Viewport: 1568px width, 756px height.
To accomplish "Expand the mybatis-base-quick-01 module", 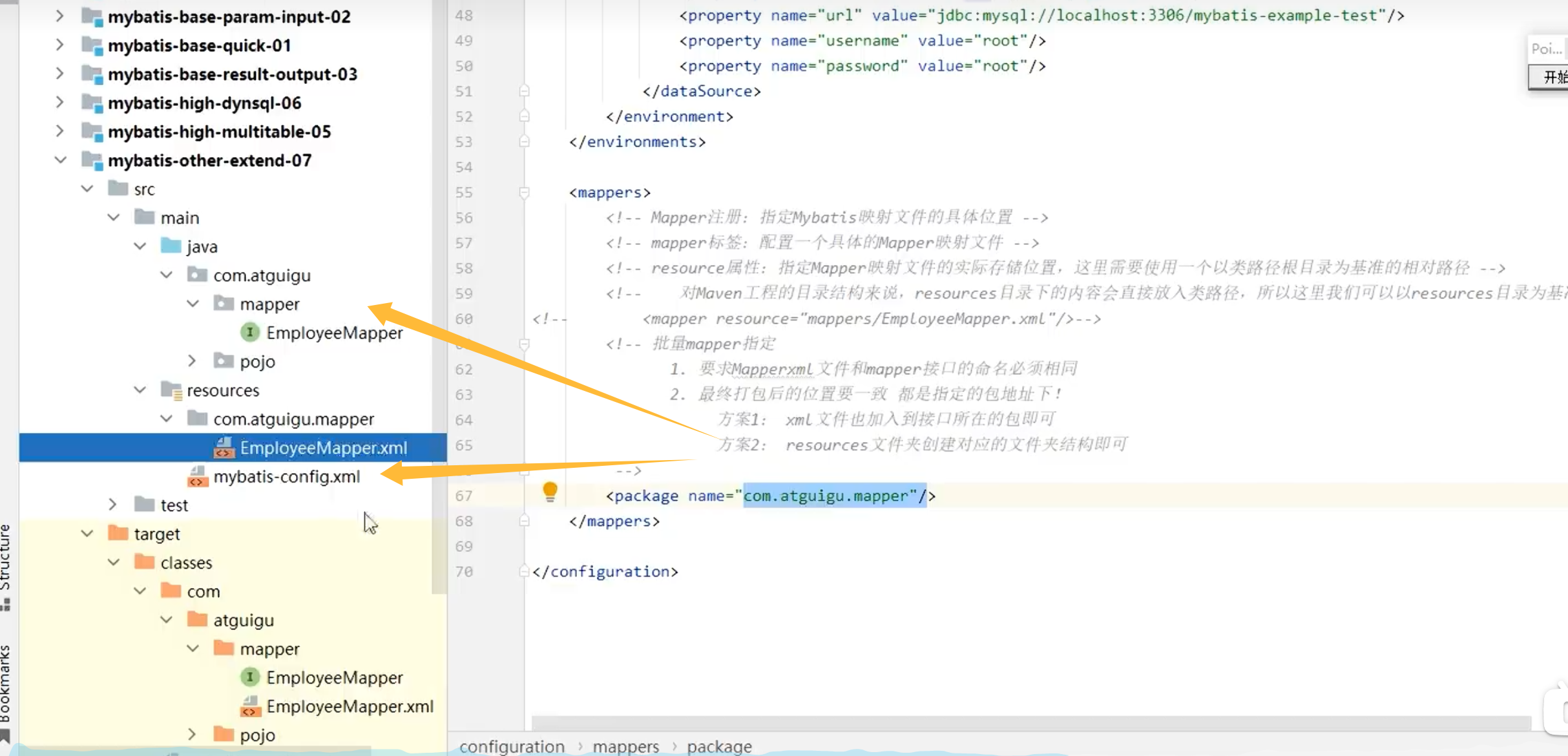I will coord(59,45).
